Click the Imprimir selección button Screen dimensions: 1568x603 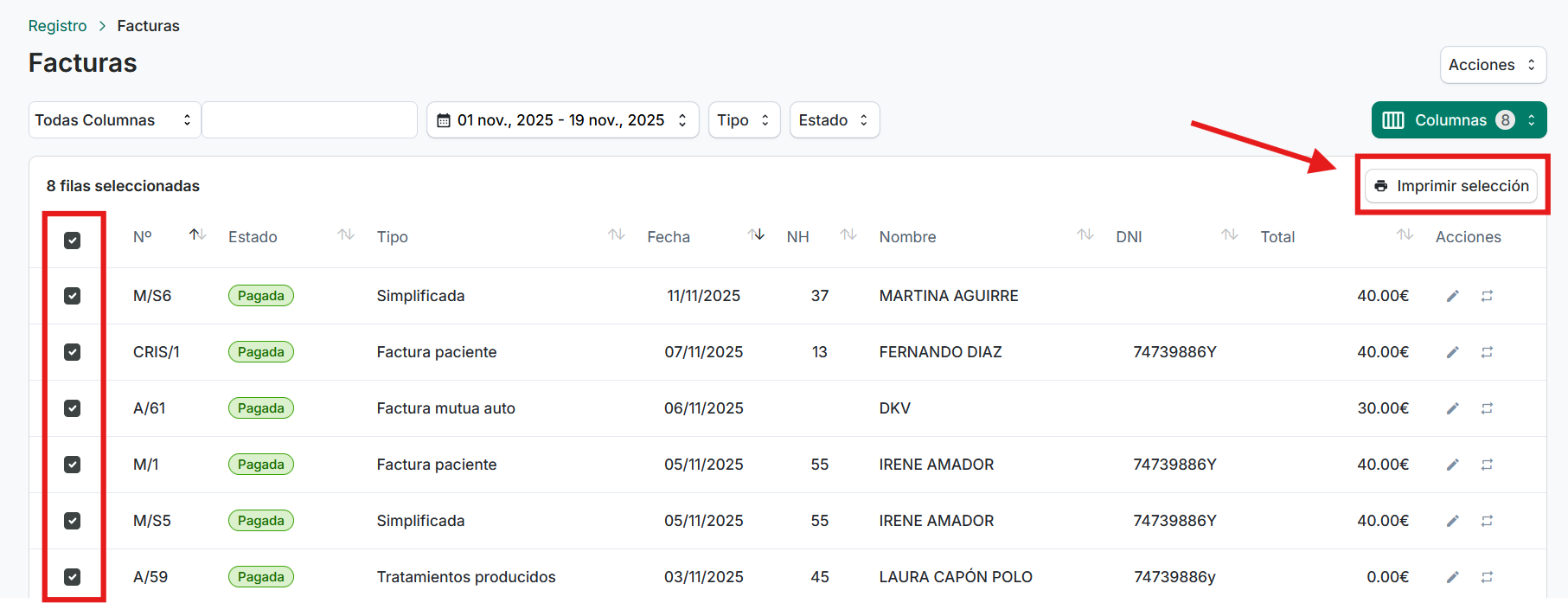click(1450, 186)
